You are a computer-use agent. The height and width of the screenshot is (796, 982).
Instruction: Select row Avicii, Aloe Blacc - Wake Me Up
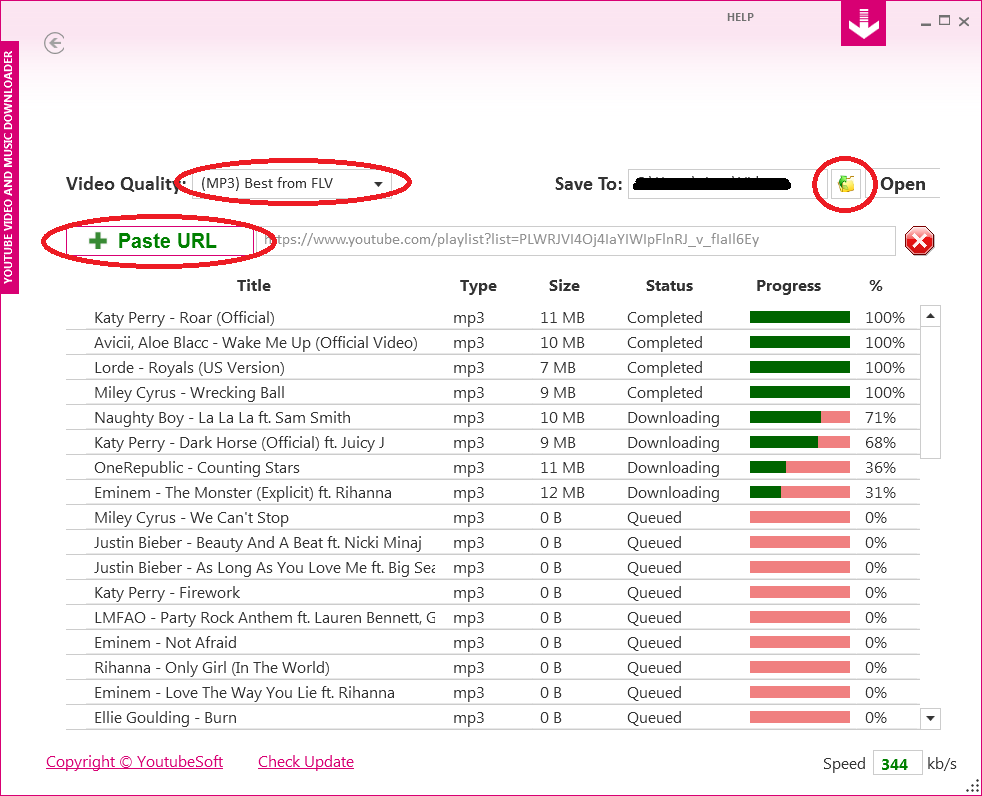(492, 343)
